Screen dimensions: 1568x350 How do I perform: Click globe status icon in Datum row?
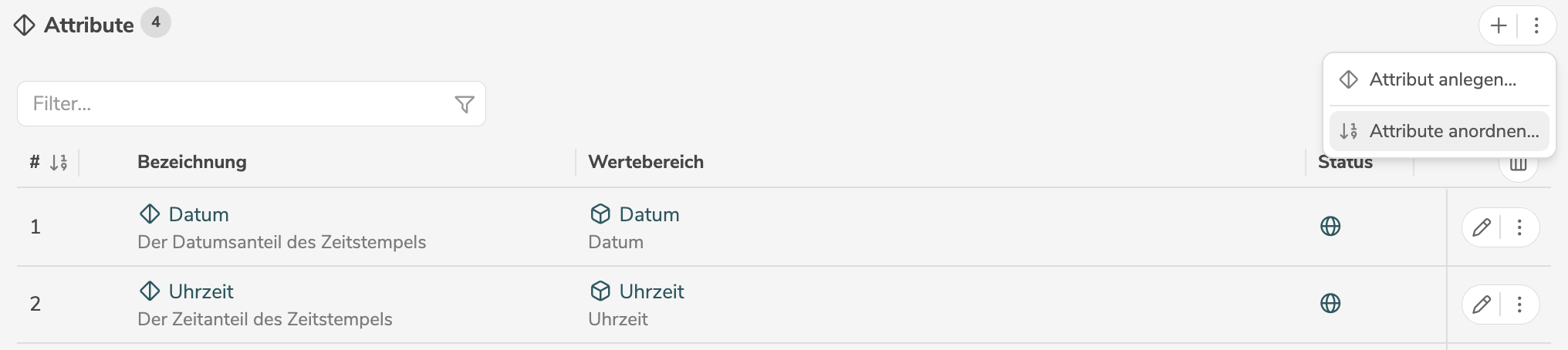click(x=1330, y=227)
